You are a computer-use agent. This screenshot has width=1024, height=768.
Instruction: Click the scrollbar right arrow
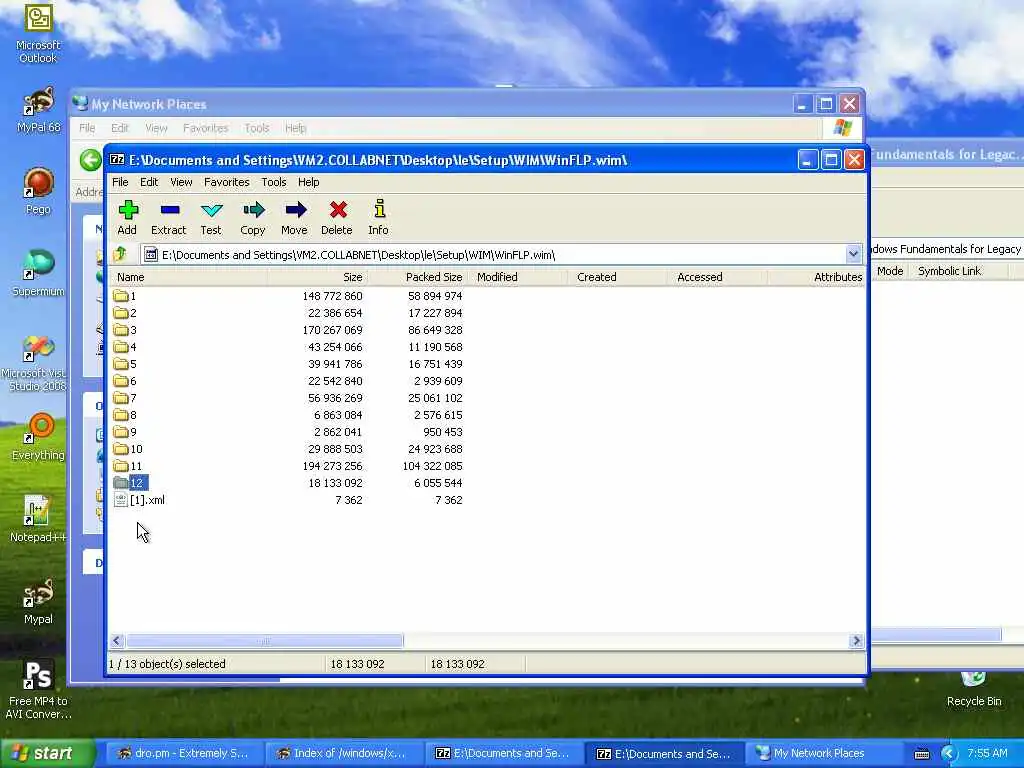click(x=857, y=641)
